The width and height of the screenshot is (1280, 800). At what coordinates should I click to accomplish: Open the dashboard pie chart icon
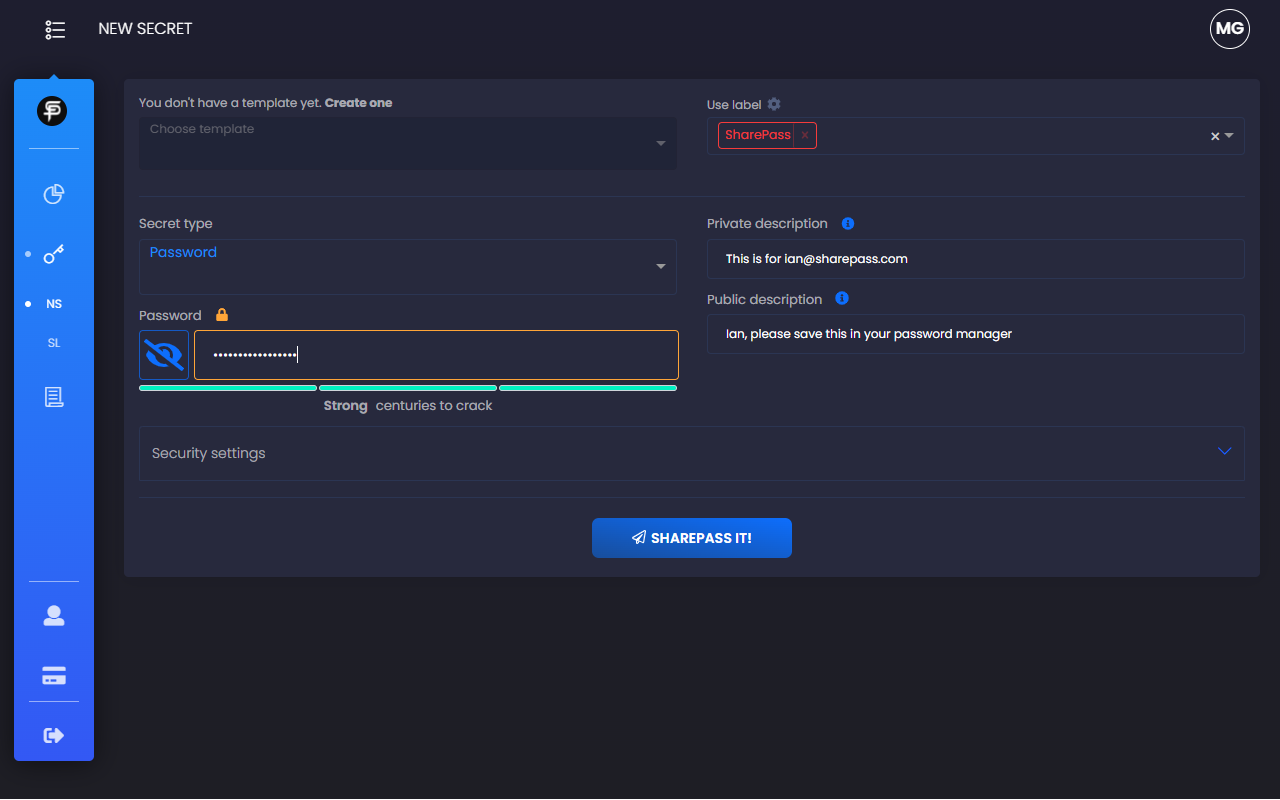tap(54, 194)
